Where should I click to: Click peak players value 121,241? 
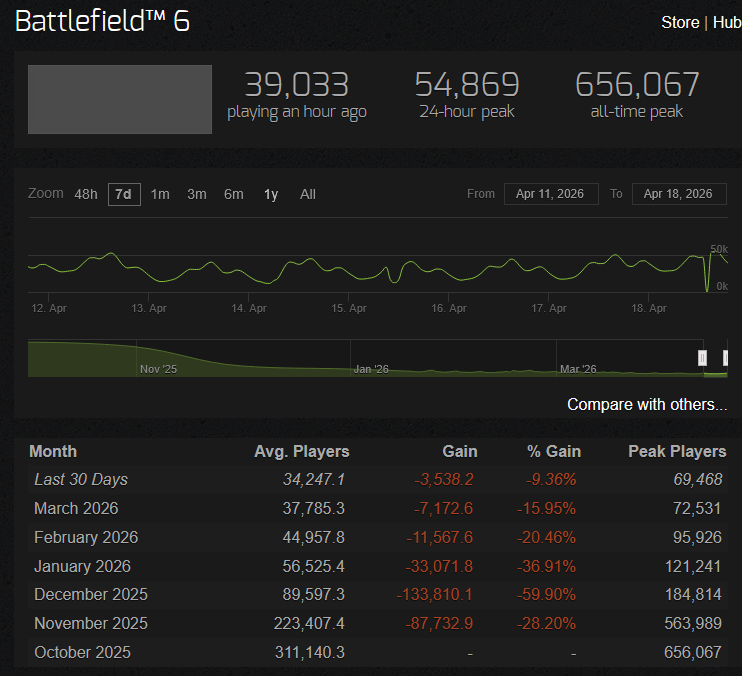(x=693, y=566)
